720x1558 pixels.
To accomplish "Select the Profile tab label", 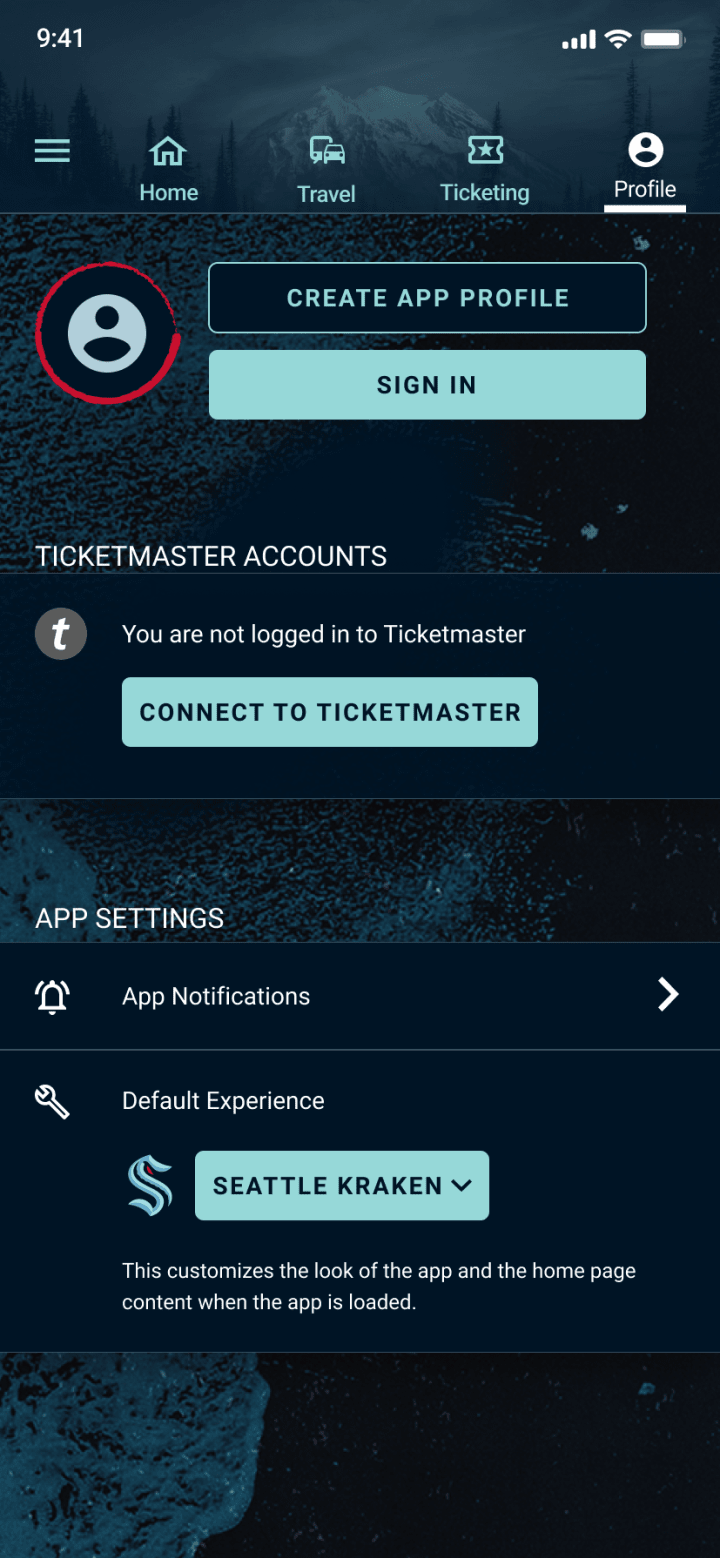I will pos(645,190).
